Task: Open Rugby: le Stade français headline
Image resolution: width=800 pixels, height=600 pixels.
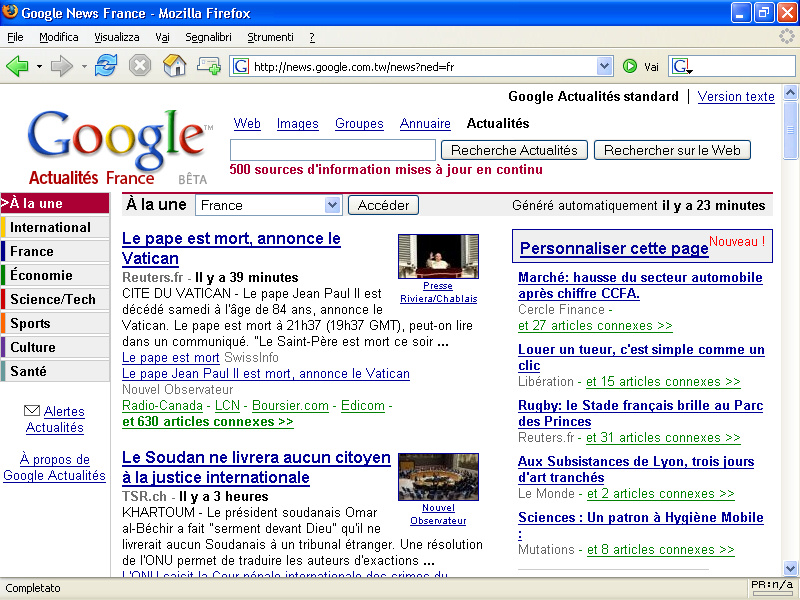Action: point(640,413)
